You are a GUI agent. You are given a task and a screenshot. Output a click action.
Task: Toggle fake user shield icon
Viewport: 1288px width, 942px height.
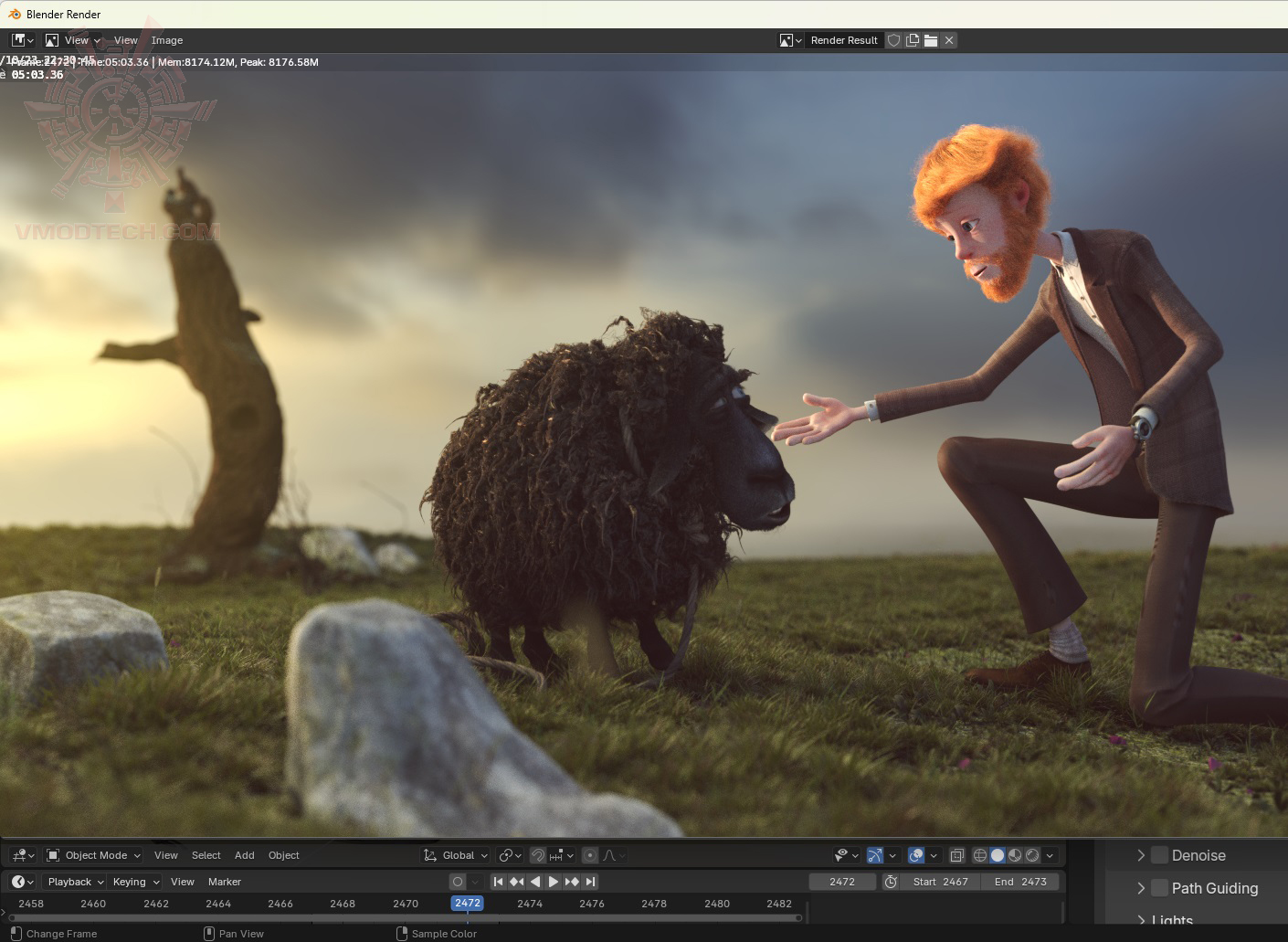(894, 40)
